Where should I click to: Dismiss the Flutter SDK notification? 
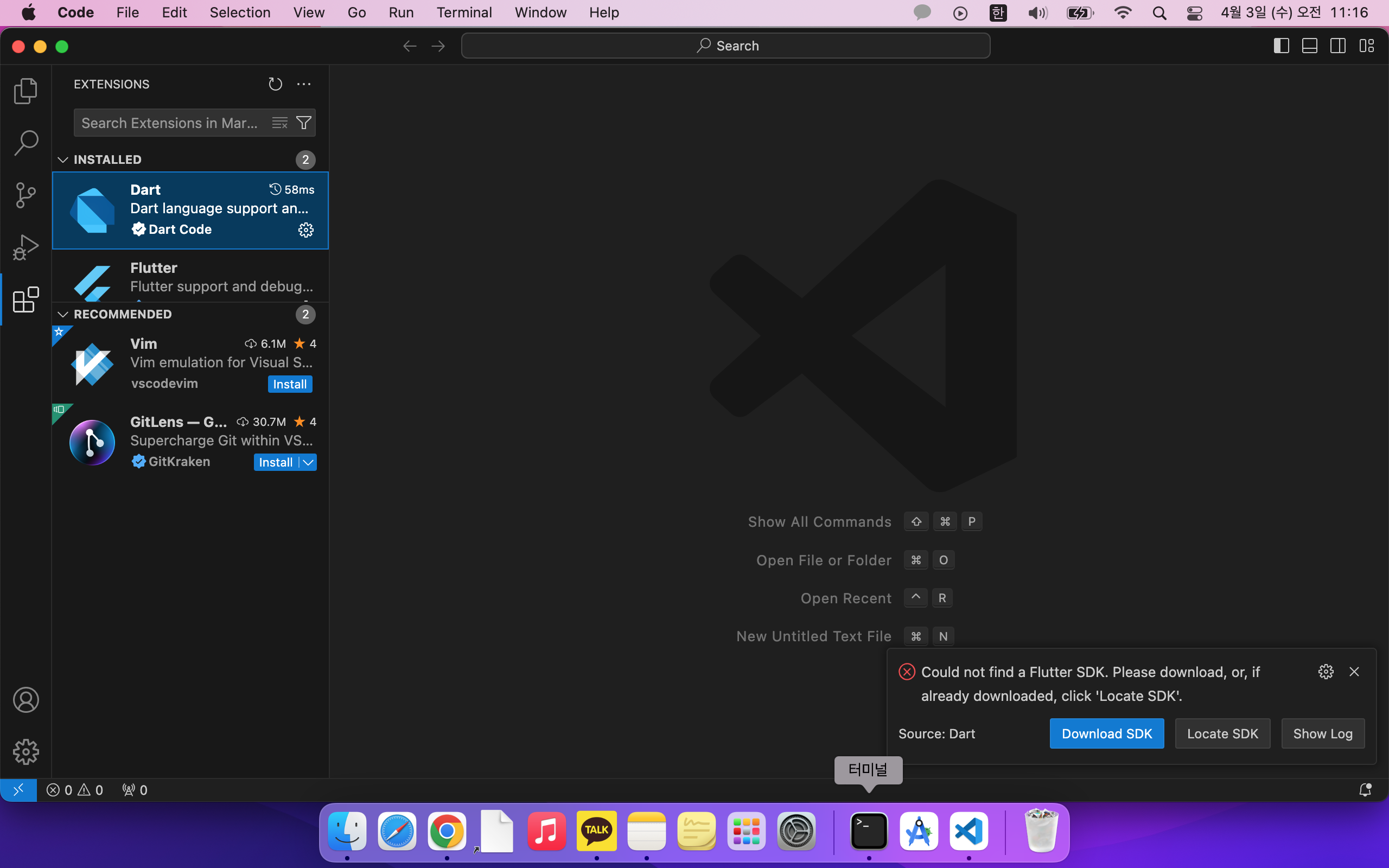pos(1354,672)
